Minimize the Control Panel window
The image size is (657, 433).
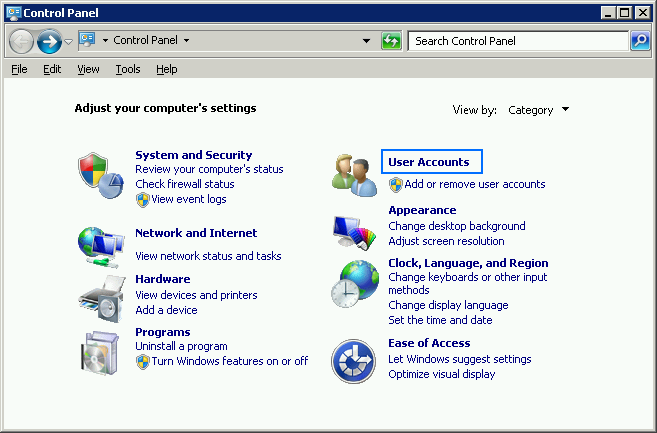tap(608, 13)
